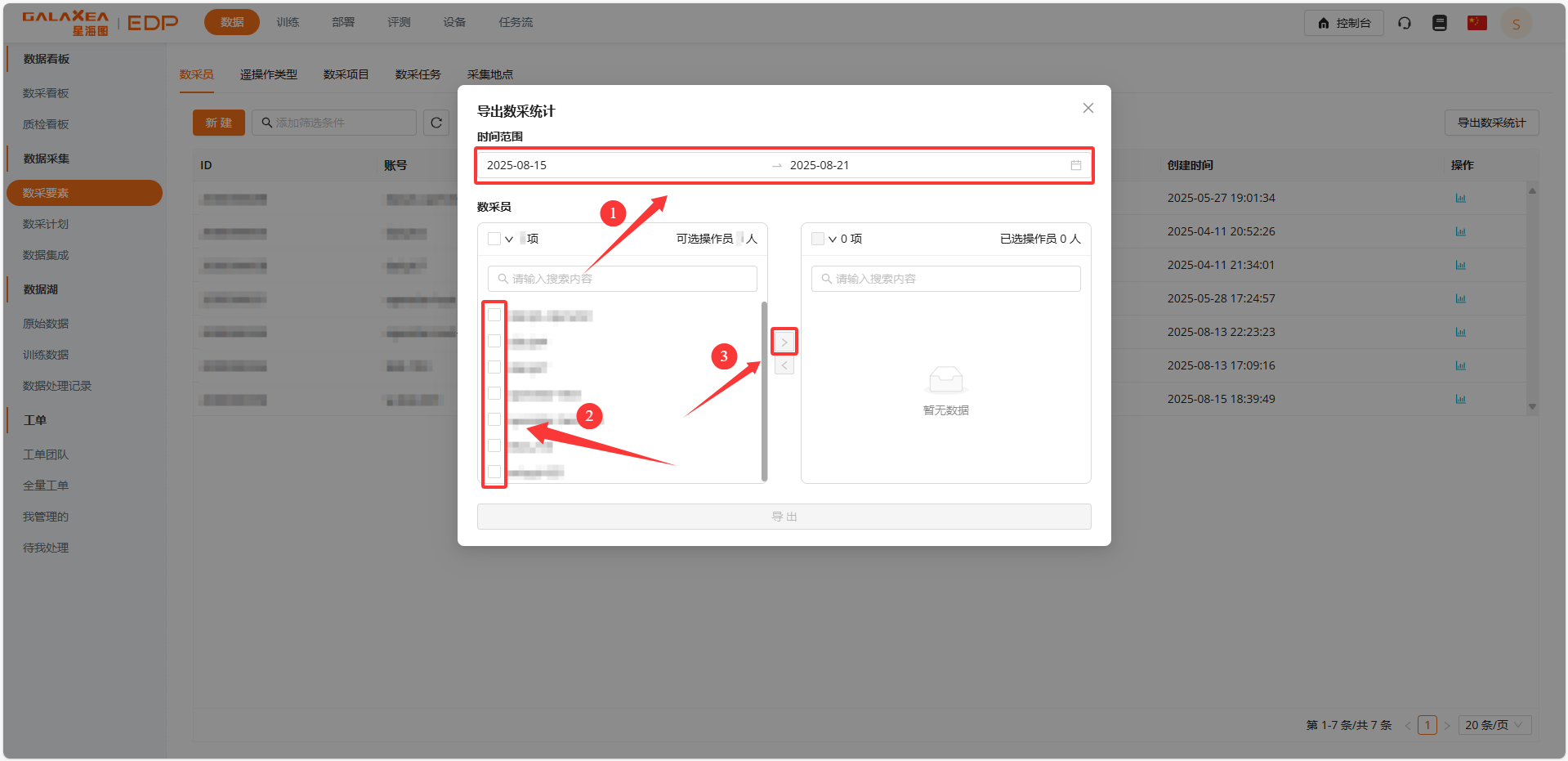Screen dimensions: 1568x761
Task: Click statistics chart icon for 2025-05-27 row
Action: click(1460, 198)
